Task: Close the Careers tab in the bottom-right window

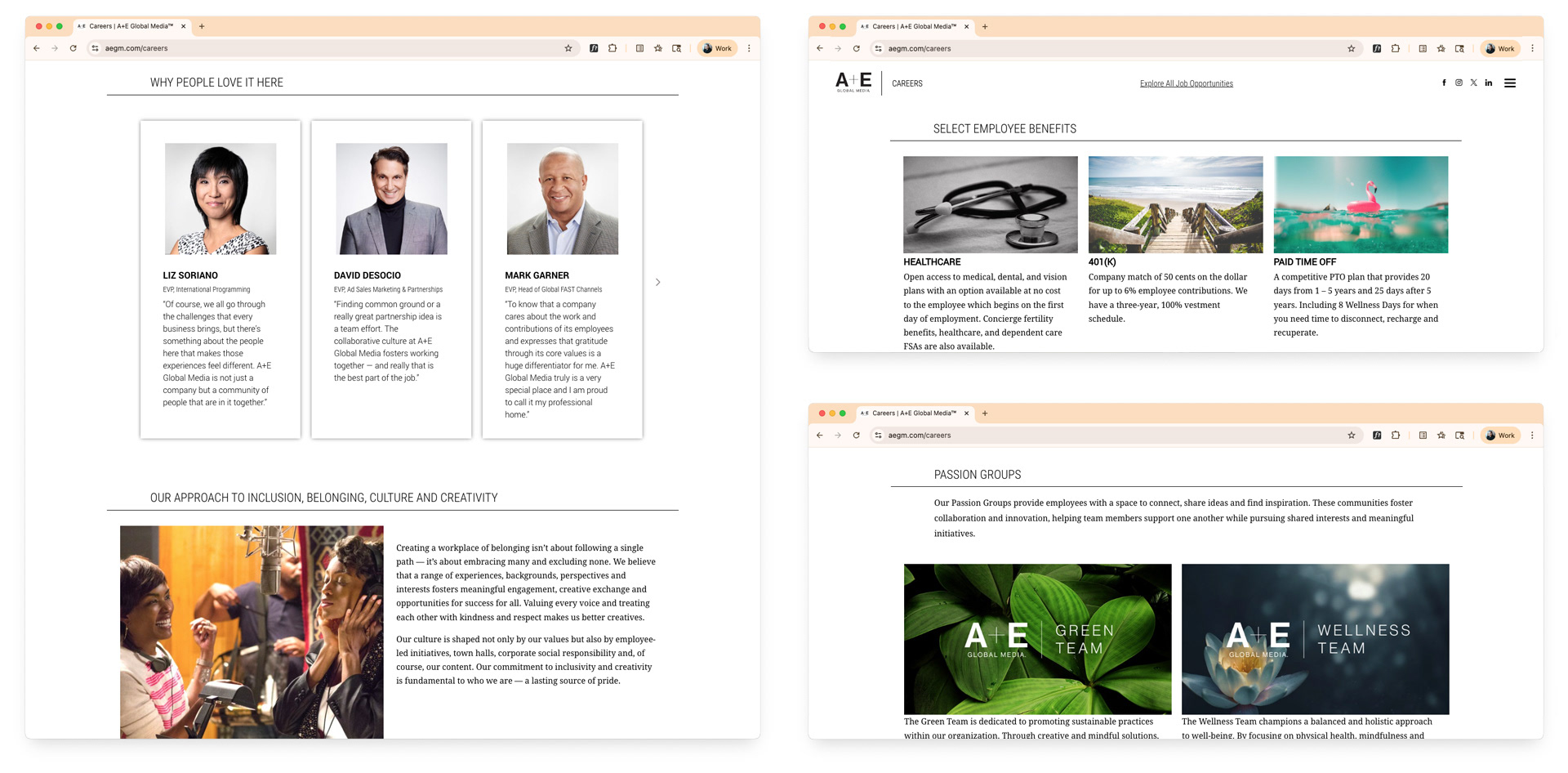Action: pos(966,413)
